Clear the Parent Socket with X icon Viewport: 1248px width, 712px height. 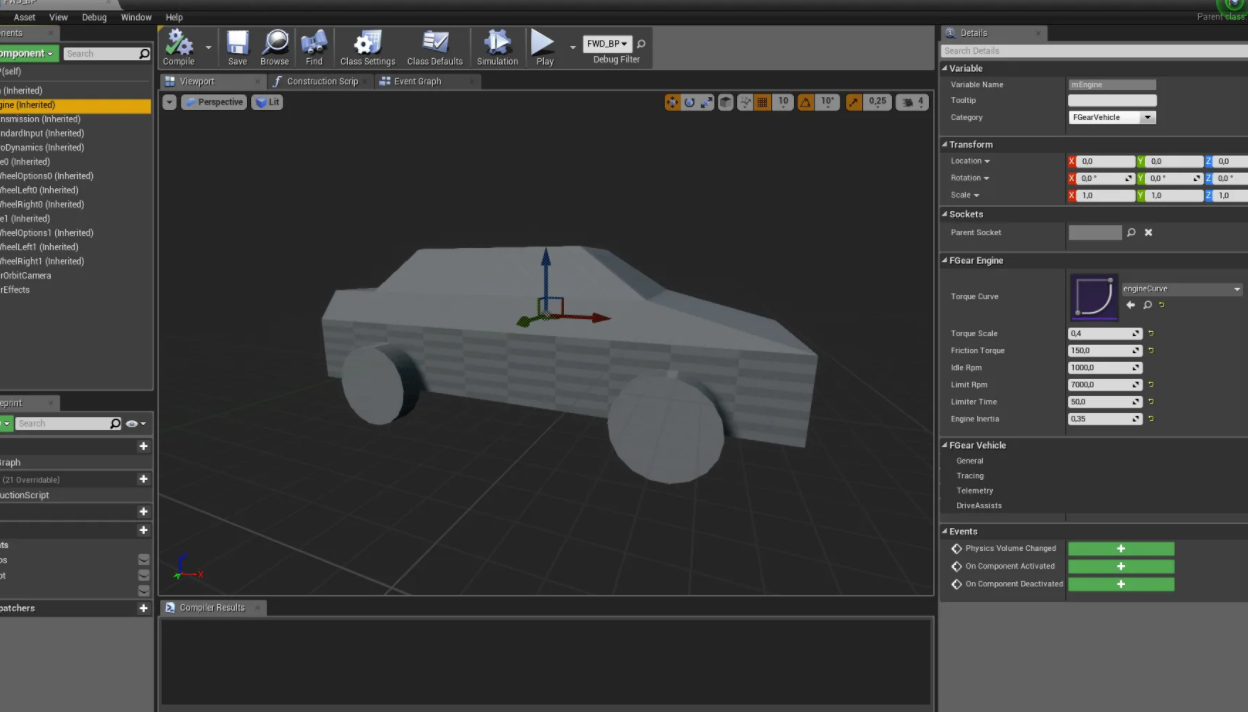[x=1148, y=232]
